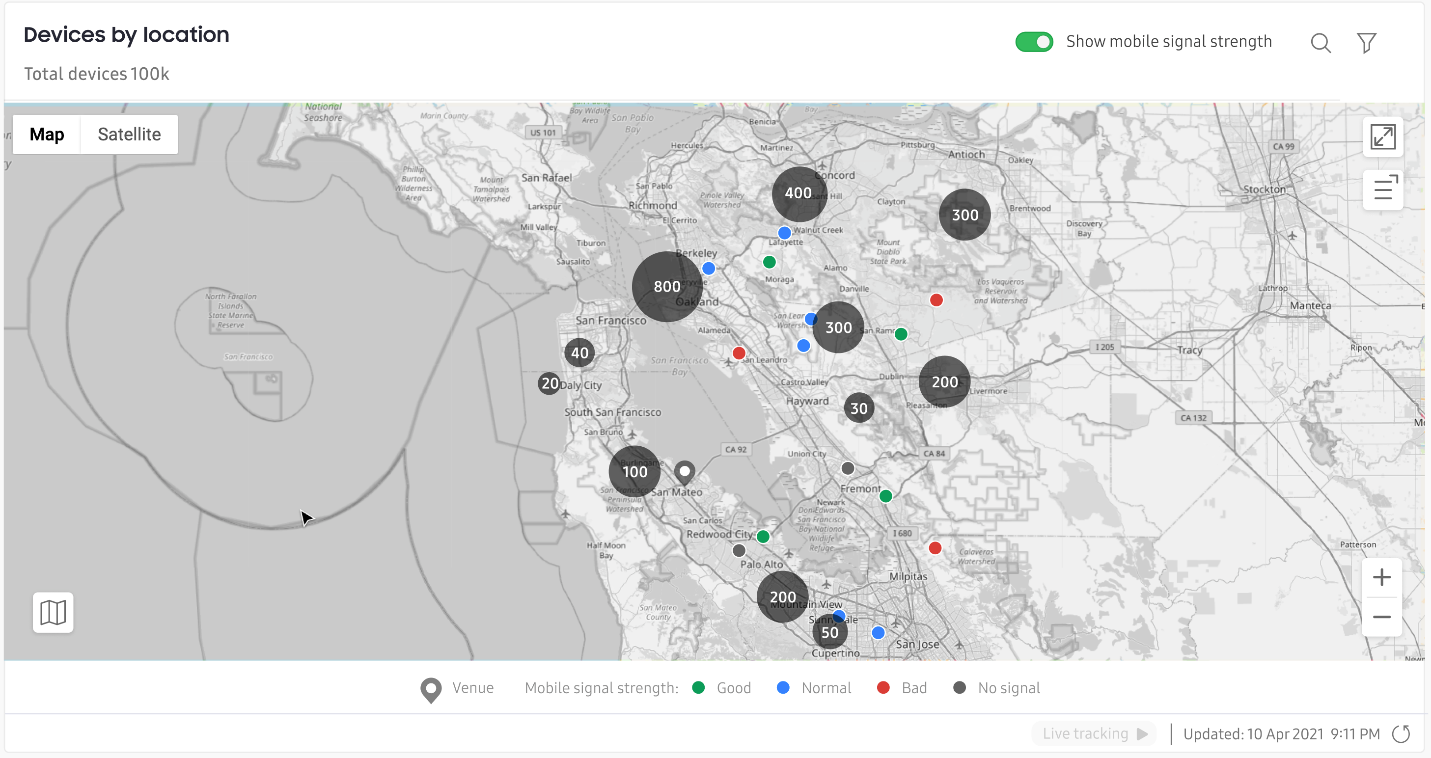Switch to Satellite view
Viewport: 1431px width, 758px height.
click(129, 135)
